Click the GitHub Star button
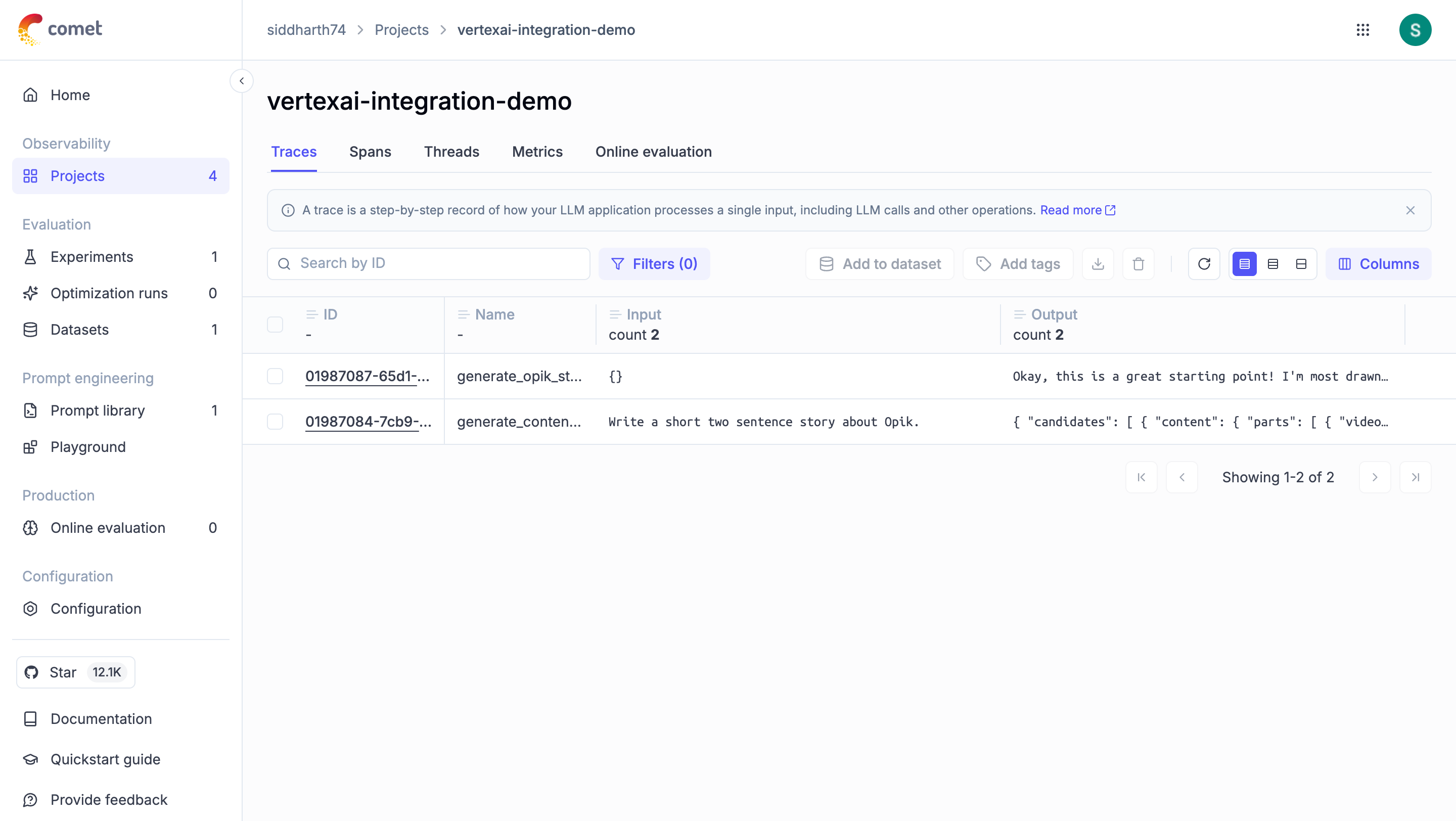This screenshot has width=1456, height=821. [x=76, y=672]
